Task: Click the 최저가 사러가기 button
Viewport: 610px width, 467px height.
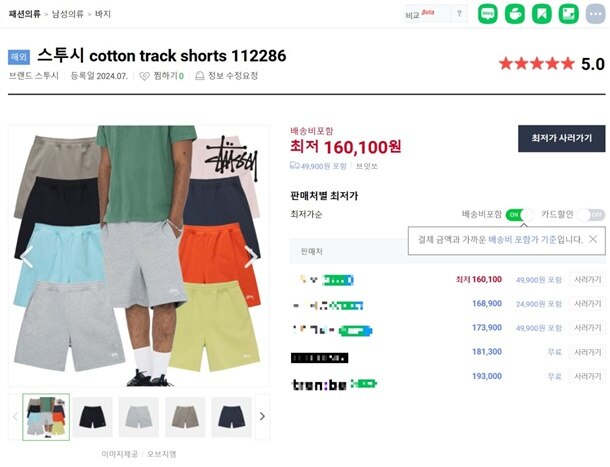Action: (561, 139)
